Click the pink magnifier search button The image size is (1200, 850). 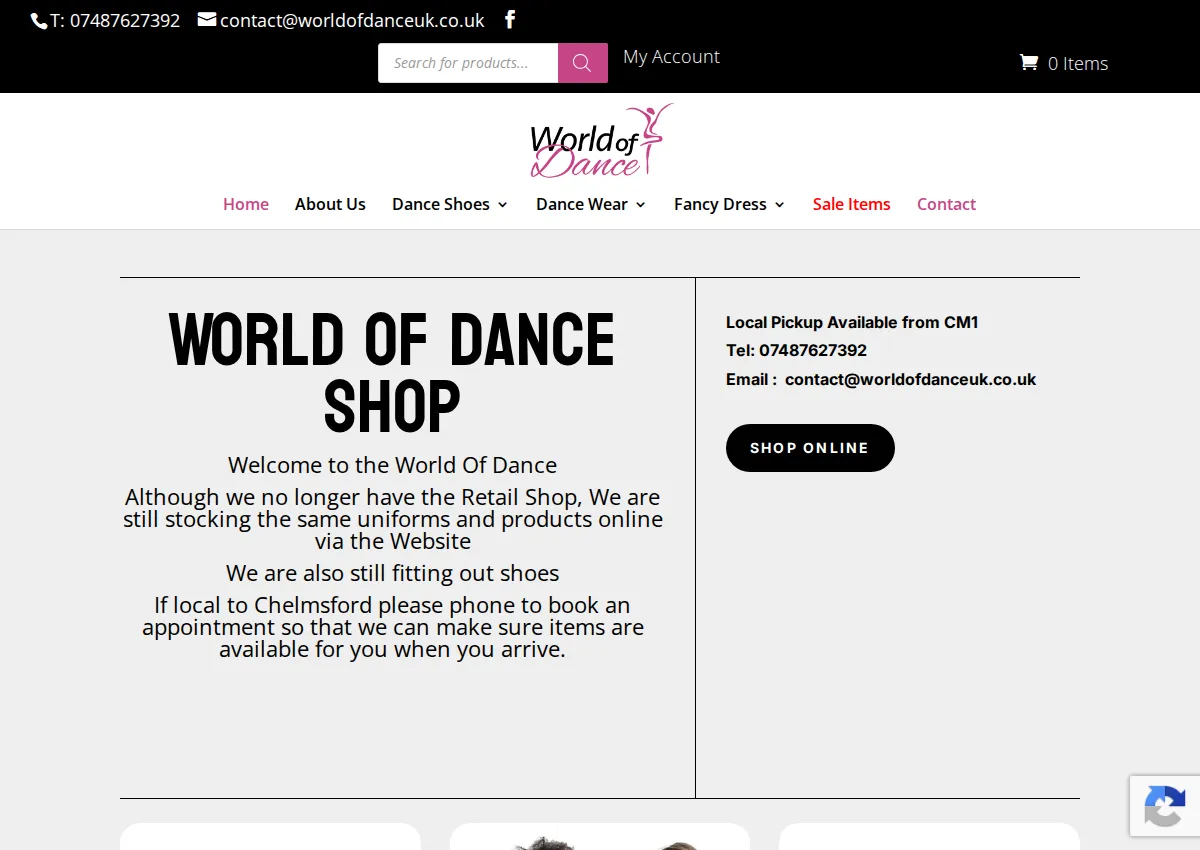click(582, 63)
